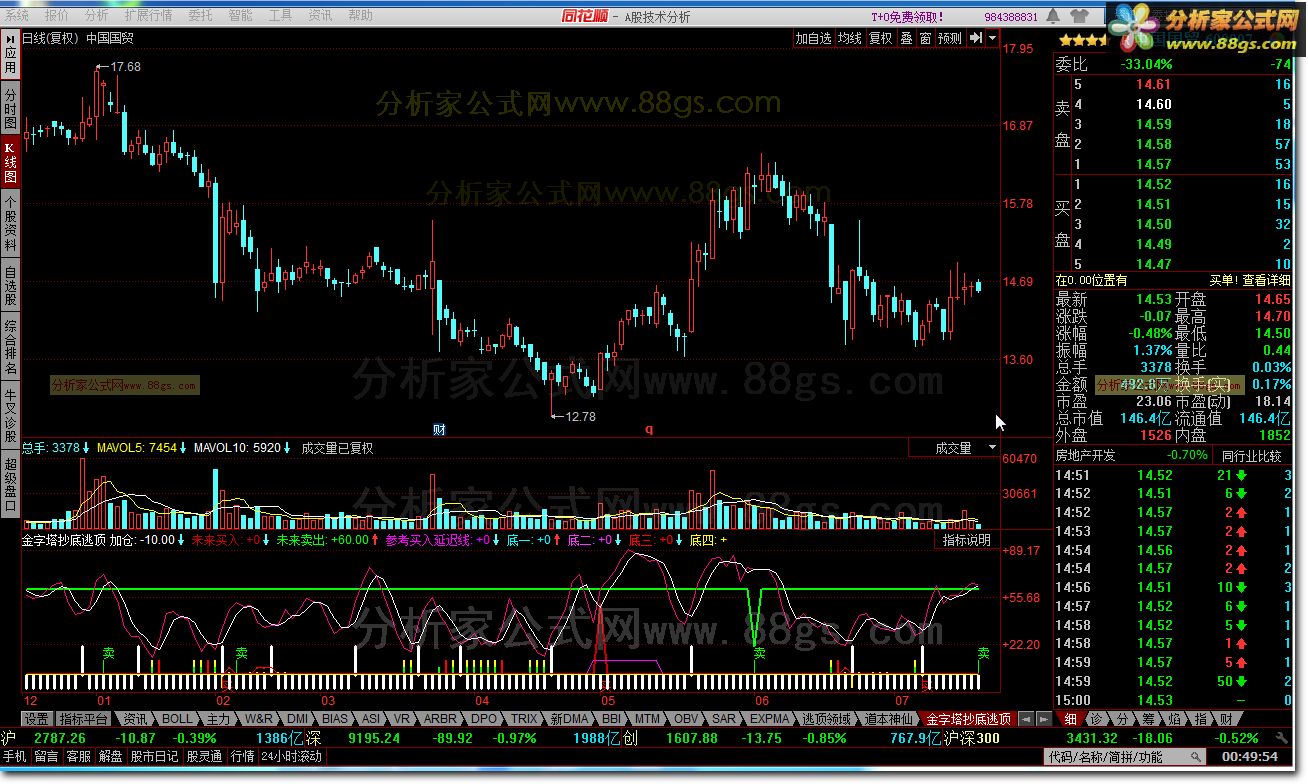
Task: Select the TRIX indicator tab
Action: click(x=524, y=718)
